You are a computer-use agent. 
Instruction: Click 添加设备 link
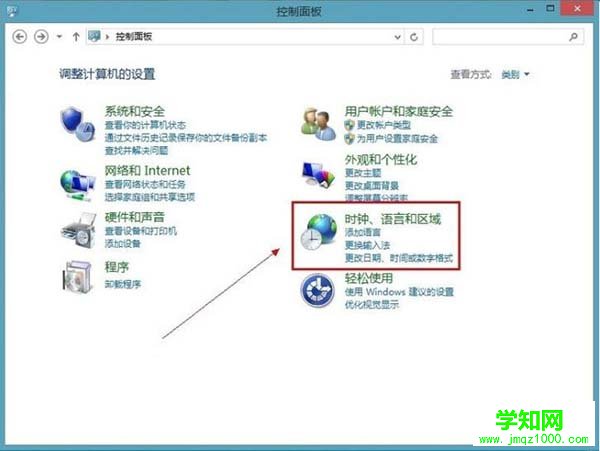tap(122, 243)
